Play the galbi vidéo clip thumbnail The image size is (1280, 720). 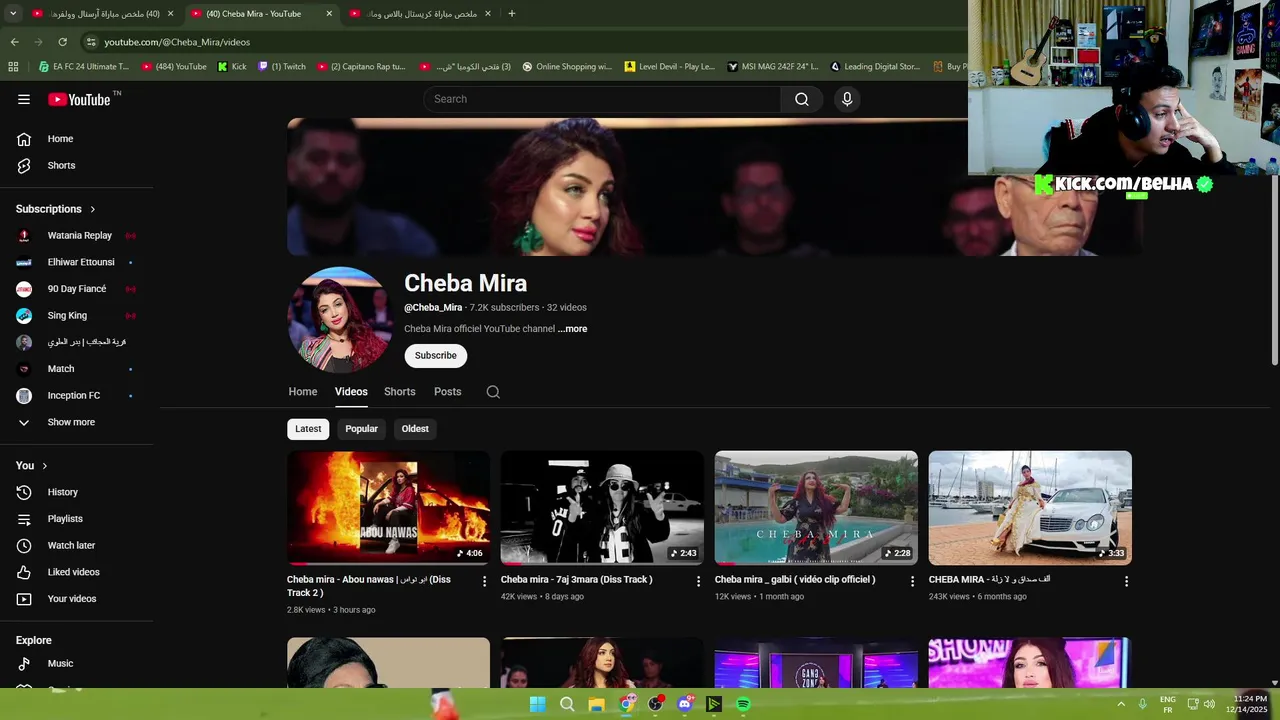[x=816, y=508]
